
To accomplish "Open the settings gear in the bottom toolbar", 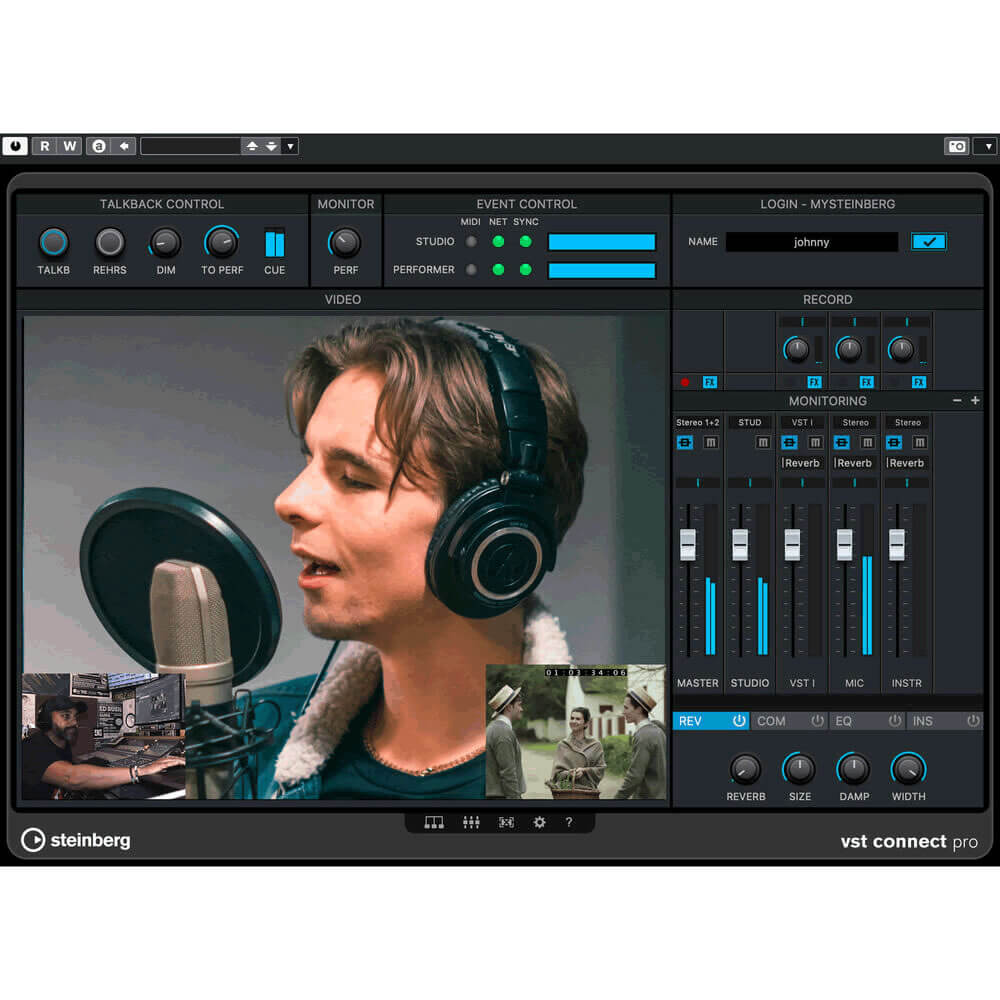I will pyautogui.click(x=539, y=822).
